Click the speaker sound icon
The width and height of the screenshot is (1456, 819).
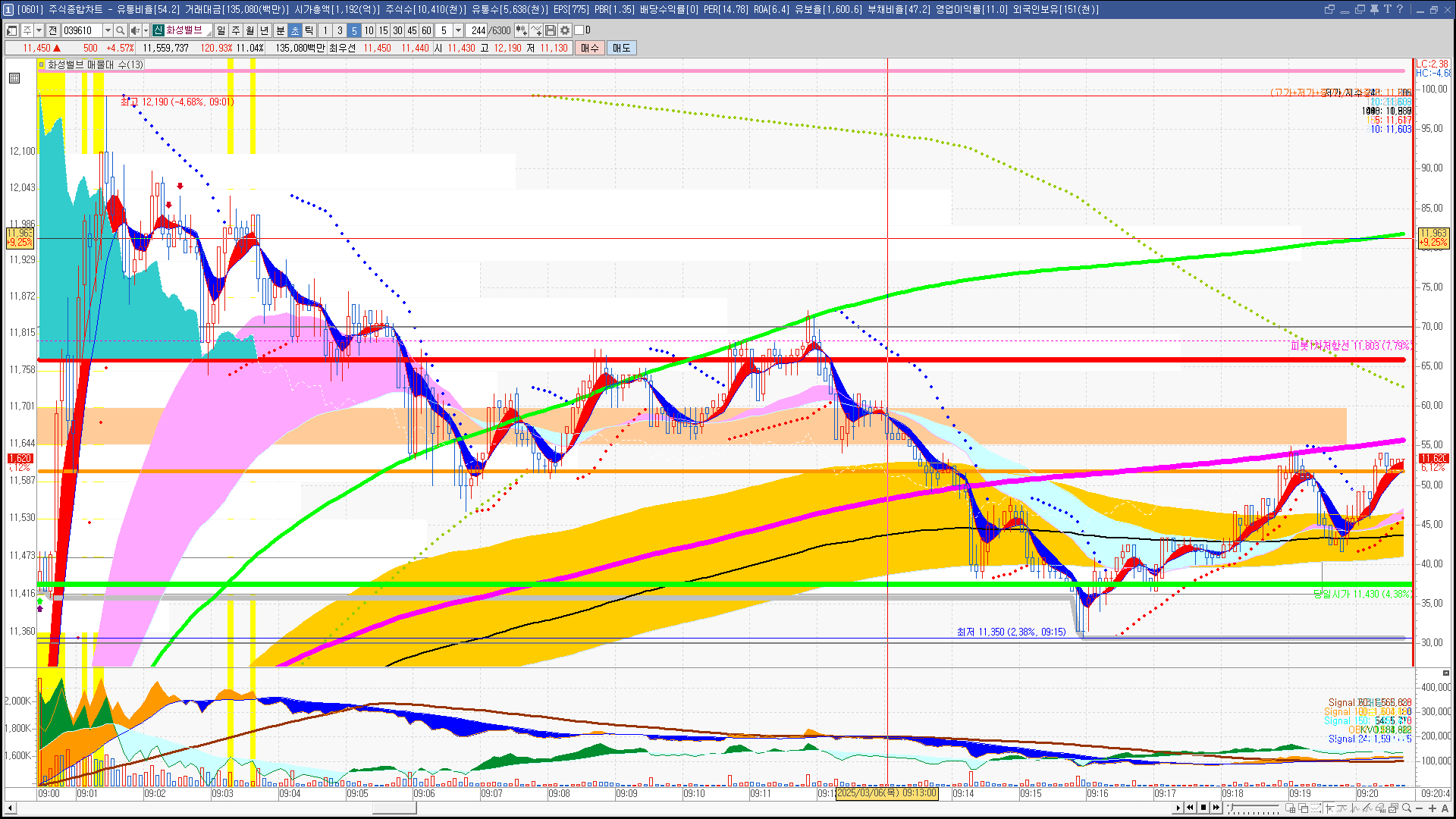pos(134,30)
